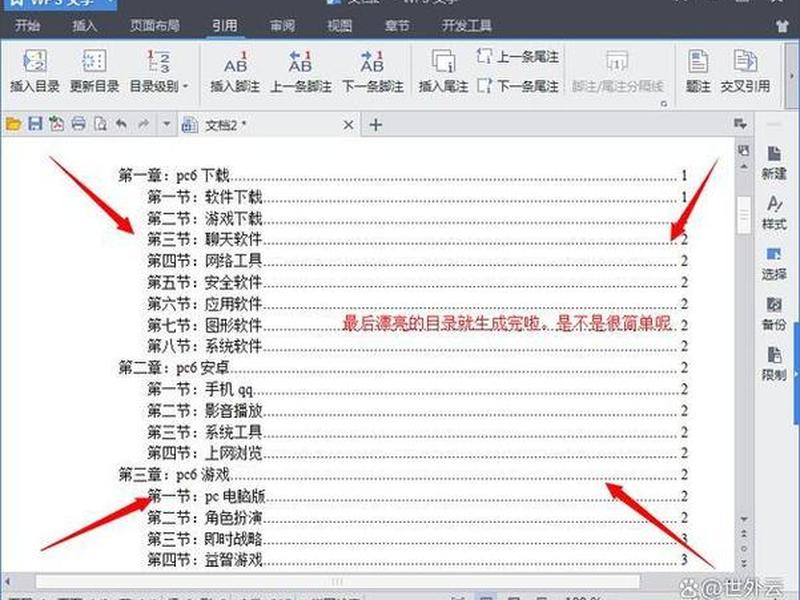Click the next page double arrow

(x=744, y=563)
